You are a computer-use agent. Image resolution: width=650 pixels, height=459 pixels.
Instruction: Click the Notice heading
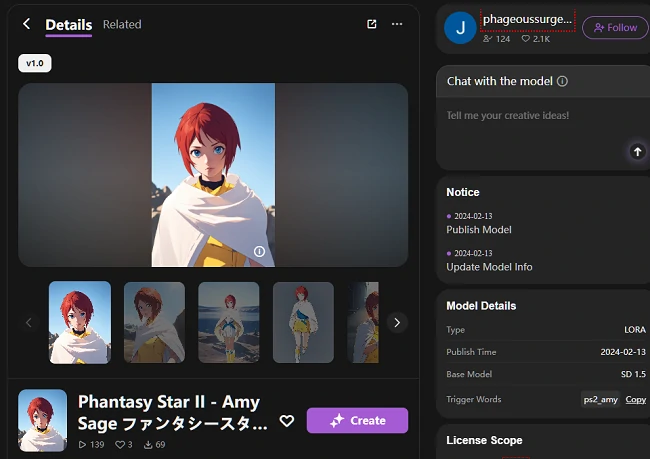coord(463,192)
